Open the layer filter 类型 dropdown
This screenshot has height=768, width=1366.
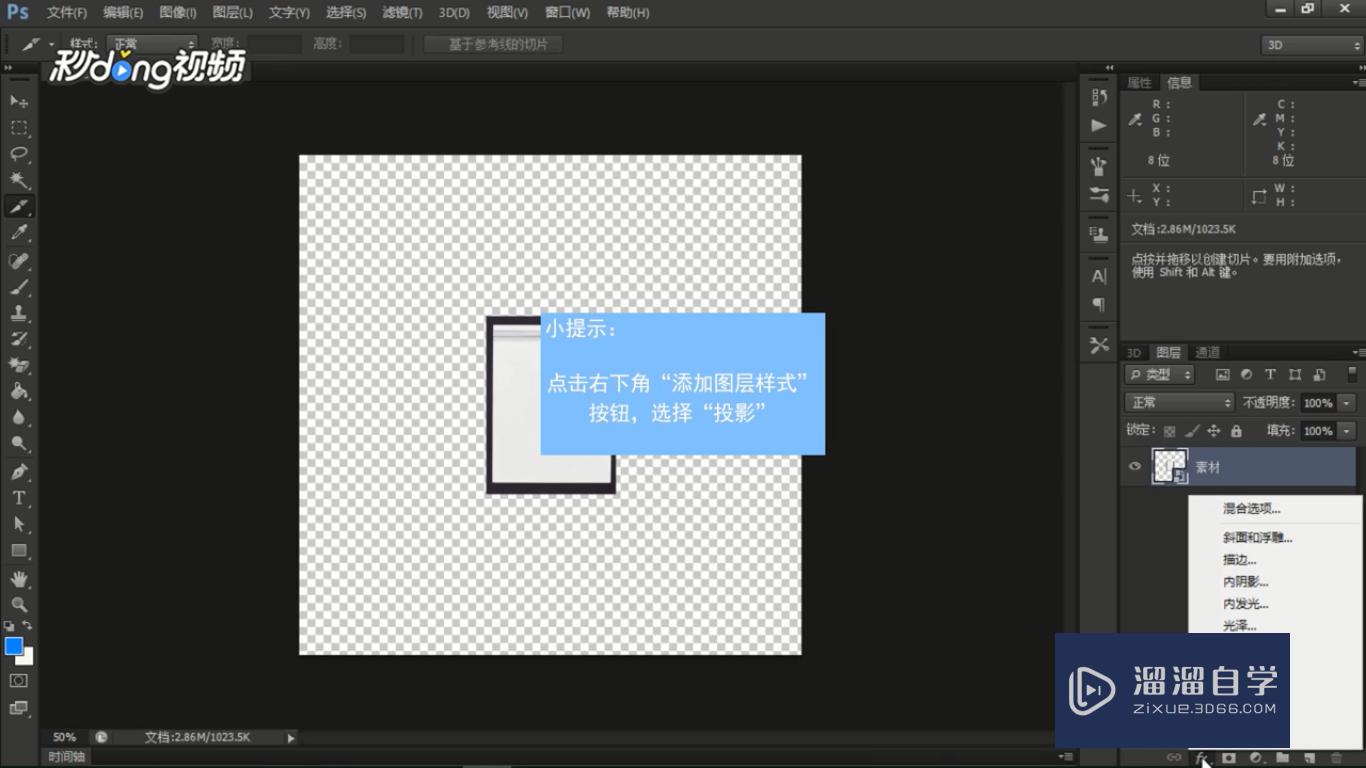tap(1160, 375)
